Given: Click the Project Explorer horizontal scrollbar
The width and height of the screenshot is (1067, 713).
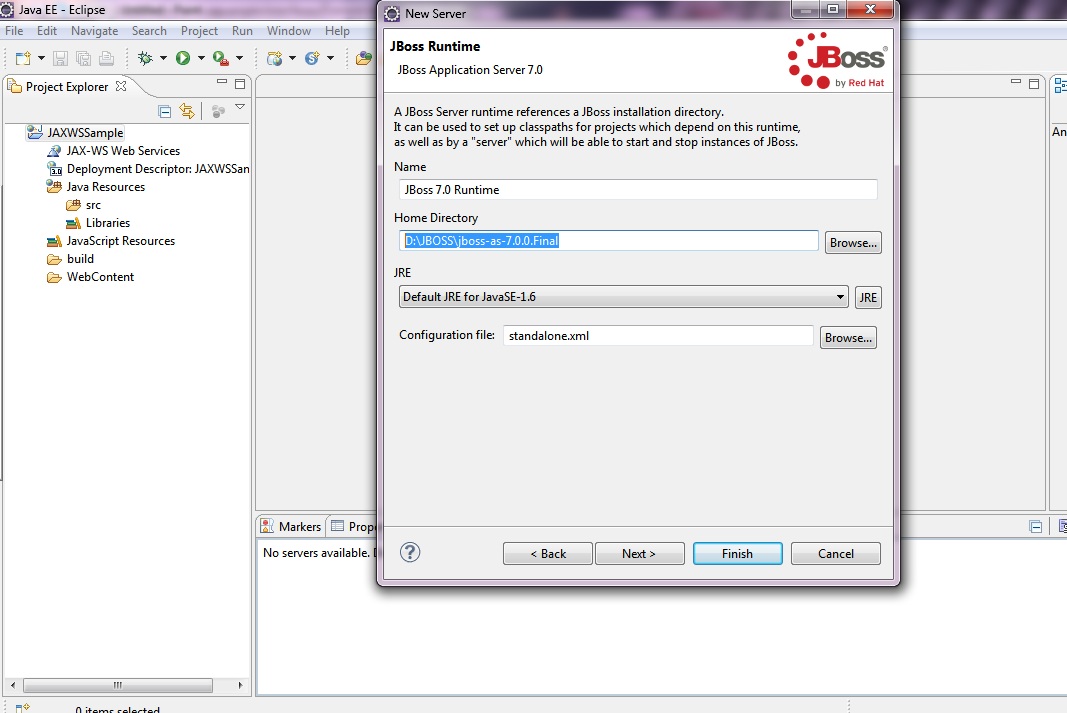Looking at the screenshot, I should click(x=117, y=685).
